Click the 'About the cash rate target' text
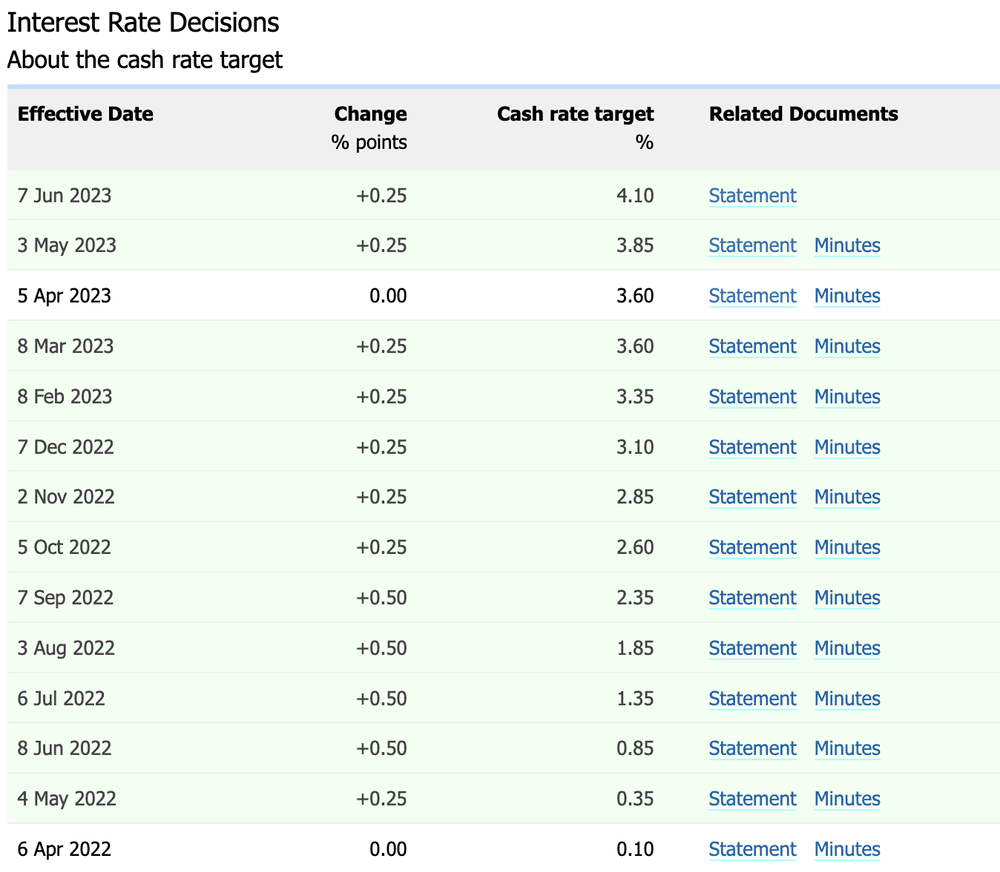This screenshot has width=1000, height=872. [x=145, y=60]
